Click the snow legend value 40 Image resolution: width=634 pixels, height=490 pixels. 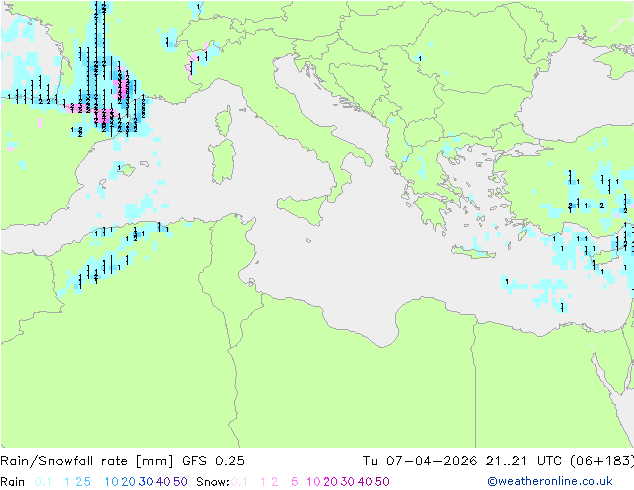pyautogui.click(x=365, y=482)
